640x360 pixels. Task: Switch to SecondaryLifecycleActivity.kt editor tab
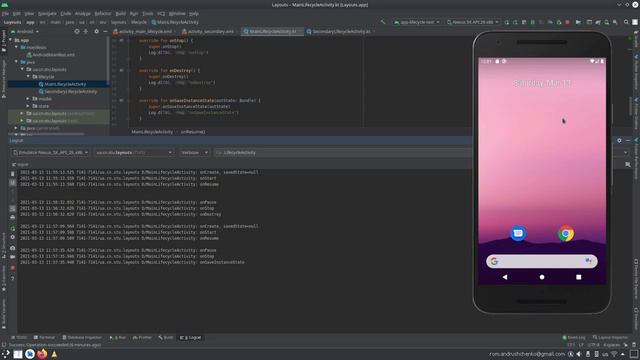tap(341, 31)
